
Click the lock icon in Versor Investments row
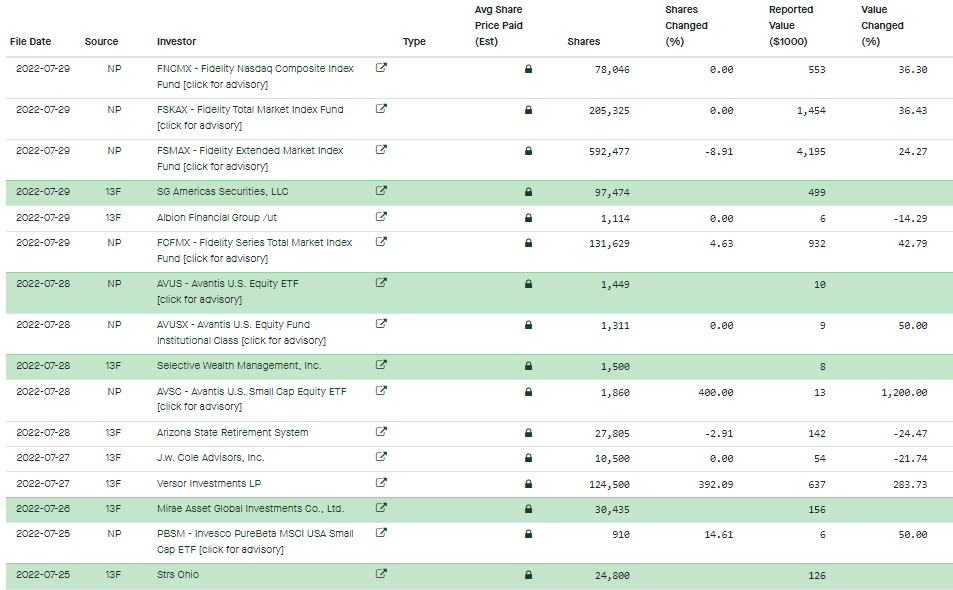click(x=528, y=484)
